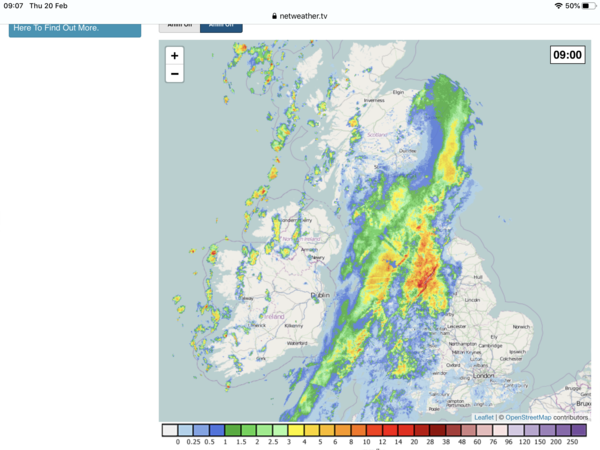Tap the netweather.tv address bar
The image size is (600, 450).
(300, 16)
